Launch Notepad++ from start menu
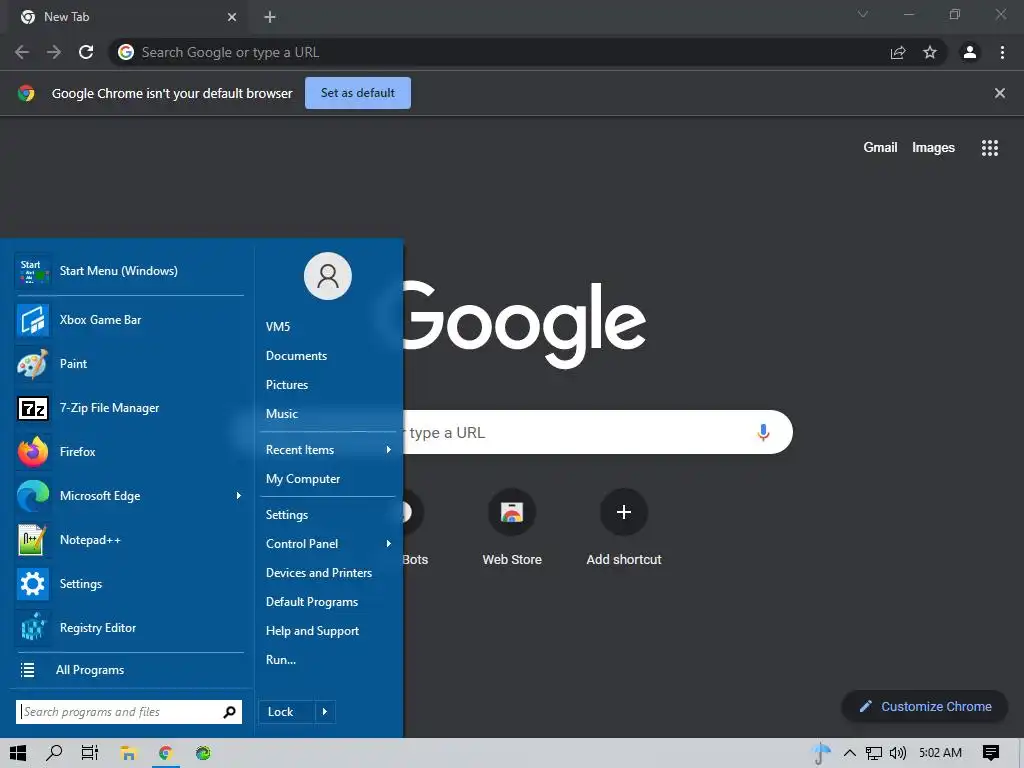The height and width of the screenshot is (768, 1024). pyautogui.click(x=129, y=540)
